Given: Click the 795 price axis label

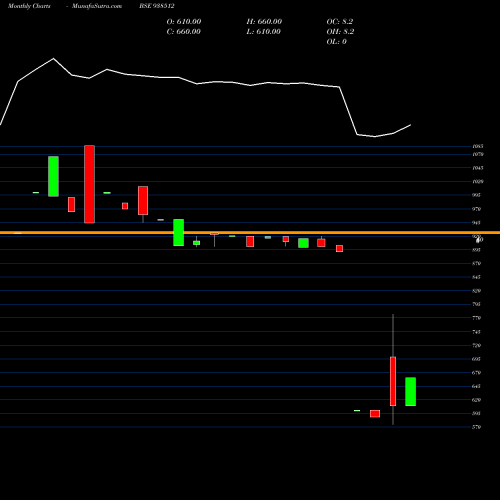Looking at the screenshot, I should 476,304.
